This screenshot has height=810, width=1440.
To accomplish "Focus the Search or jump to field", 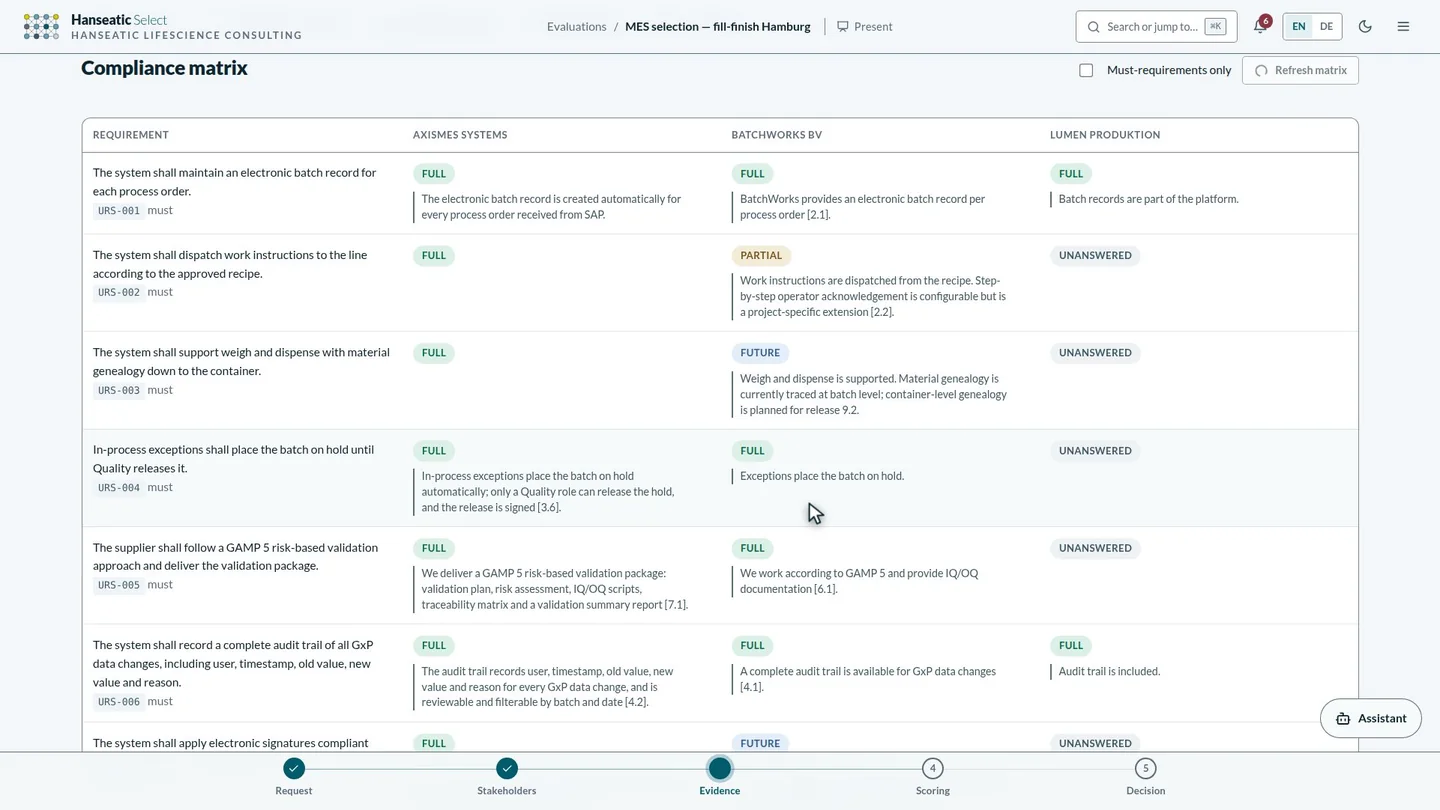I will [x=1156, y=27].
